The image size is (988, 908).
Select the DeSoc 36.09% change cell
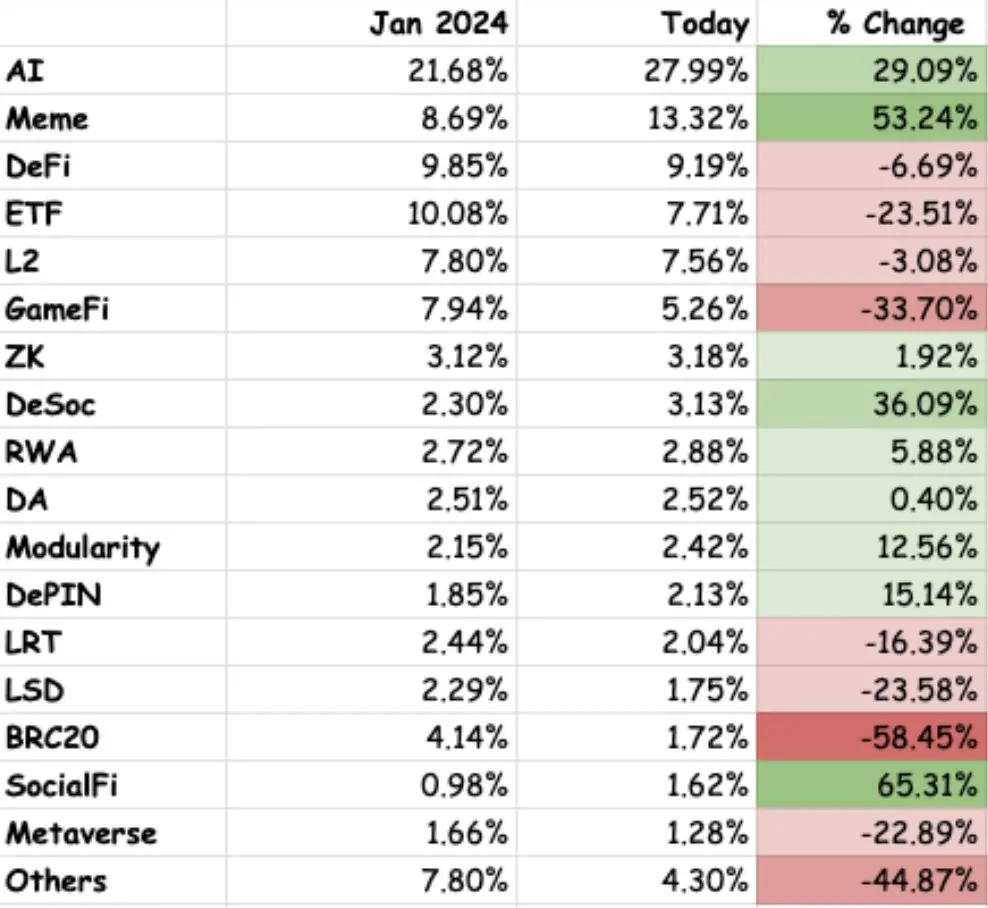(x=872, y=404)
